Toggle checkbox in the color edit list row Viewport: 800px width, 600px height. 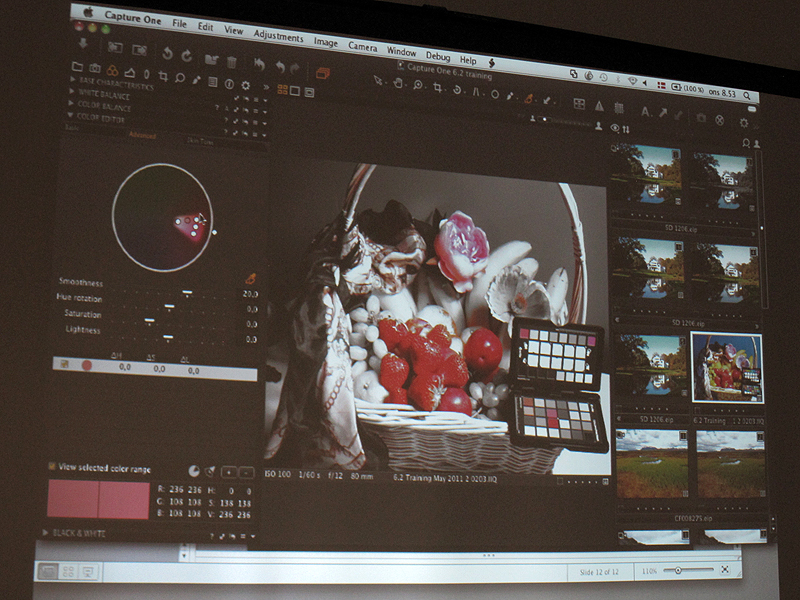click(64, 364)
